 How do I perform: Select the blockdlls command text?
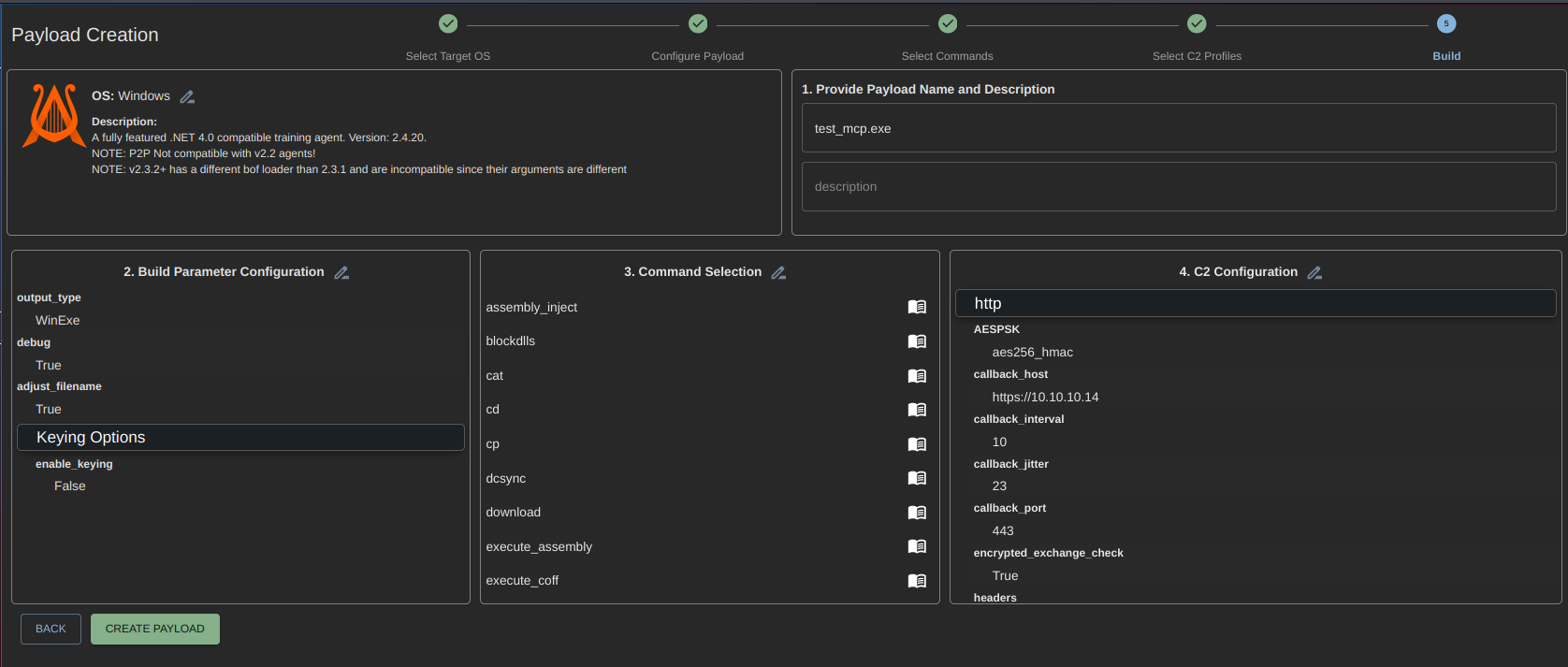511,341
